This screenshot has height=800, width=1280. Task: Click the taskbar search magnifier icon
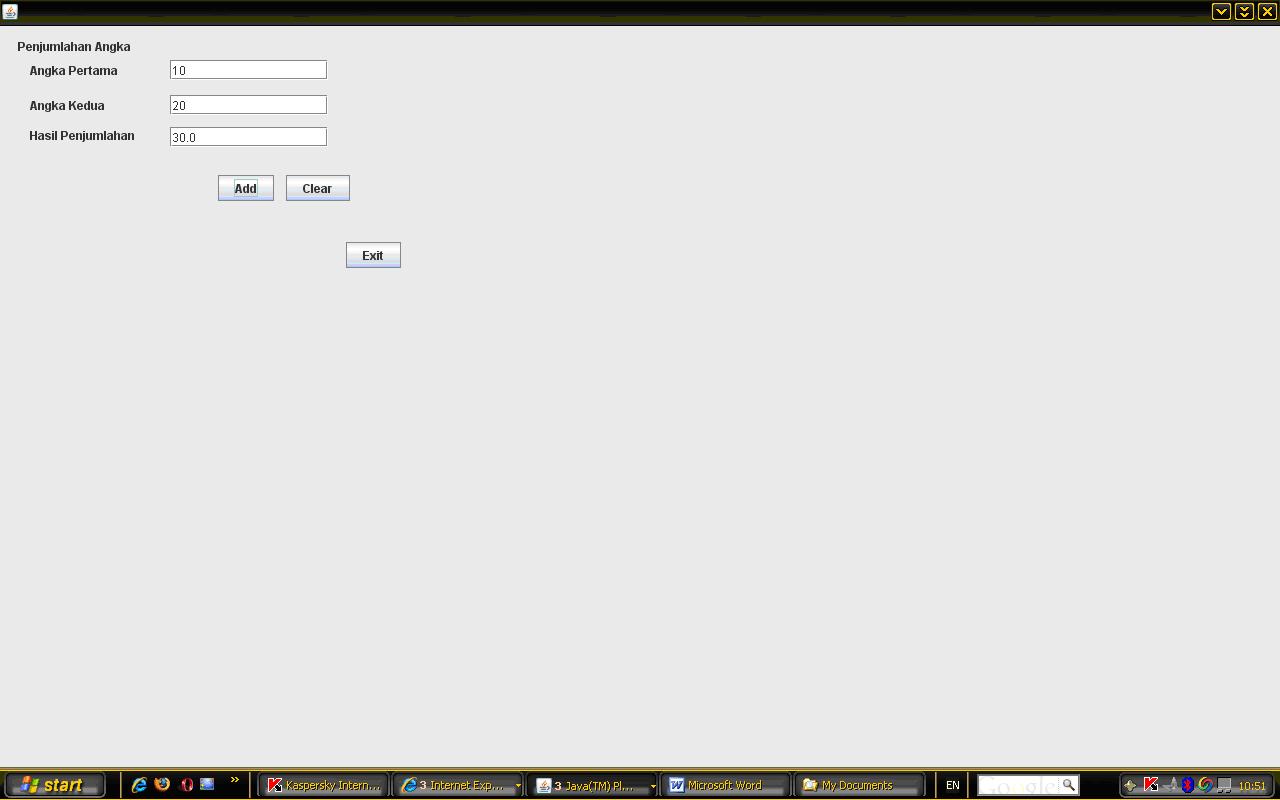(x=1069, y=785)
